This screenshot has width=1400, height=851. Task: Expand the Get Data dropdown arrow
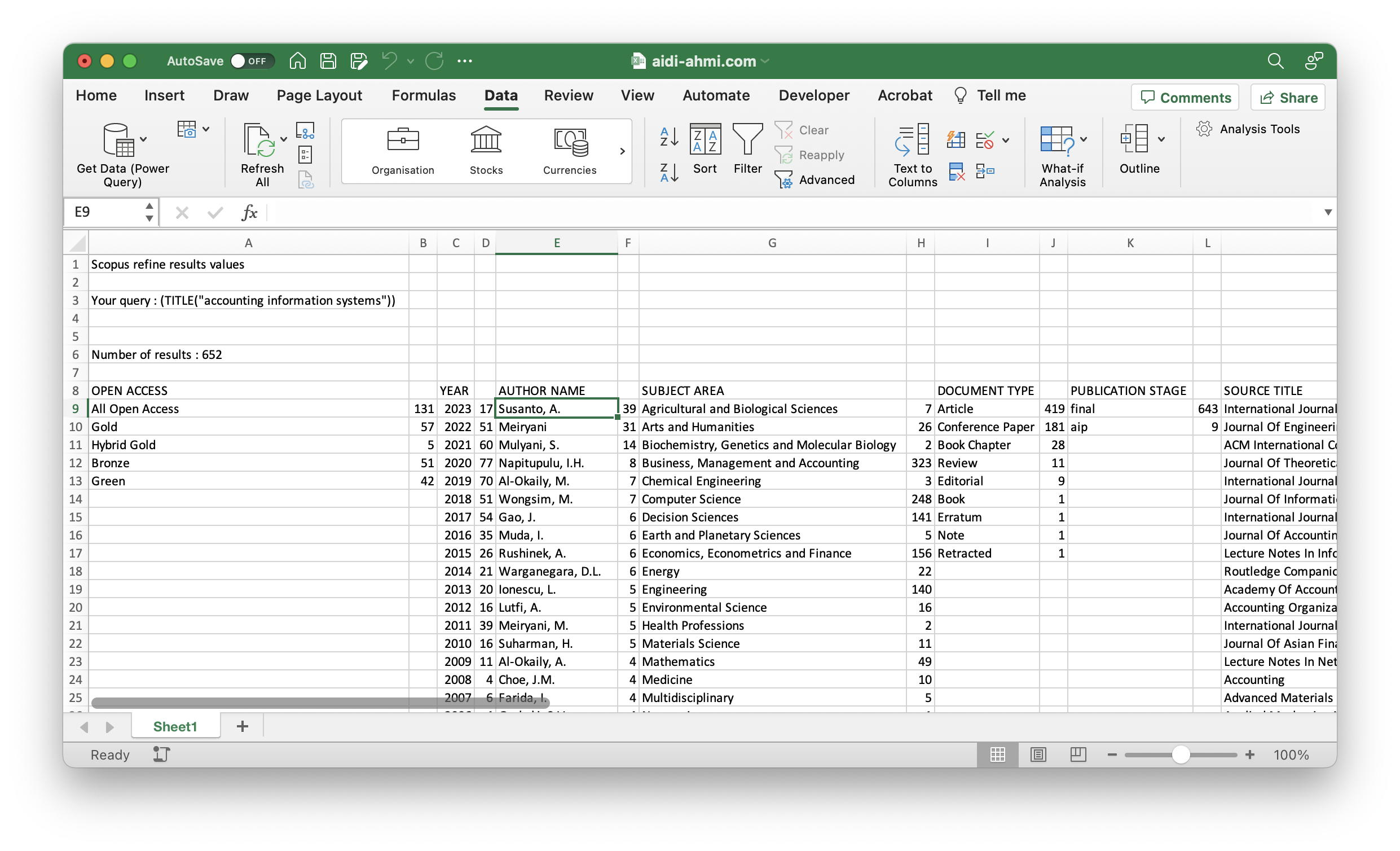(x=144, y=140)
